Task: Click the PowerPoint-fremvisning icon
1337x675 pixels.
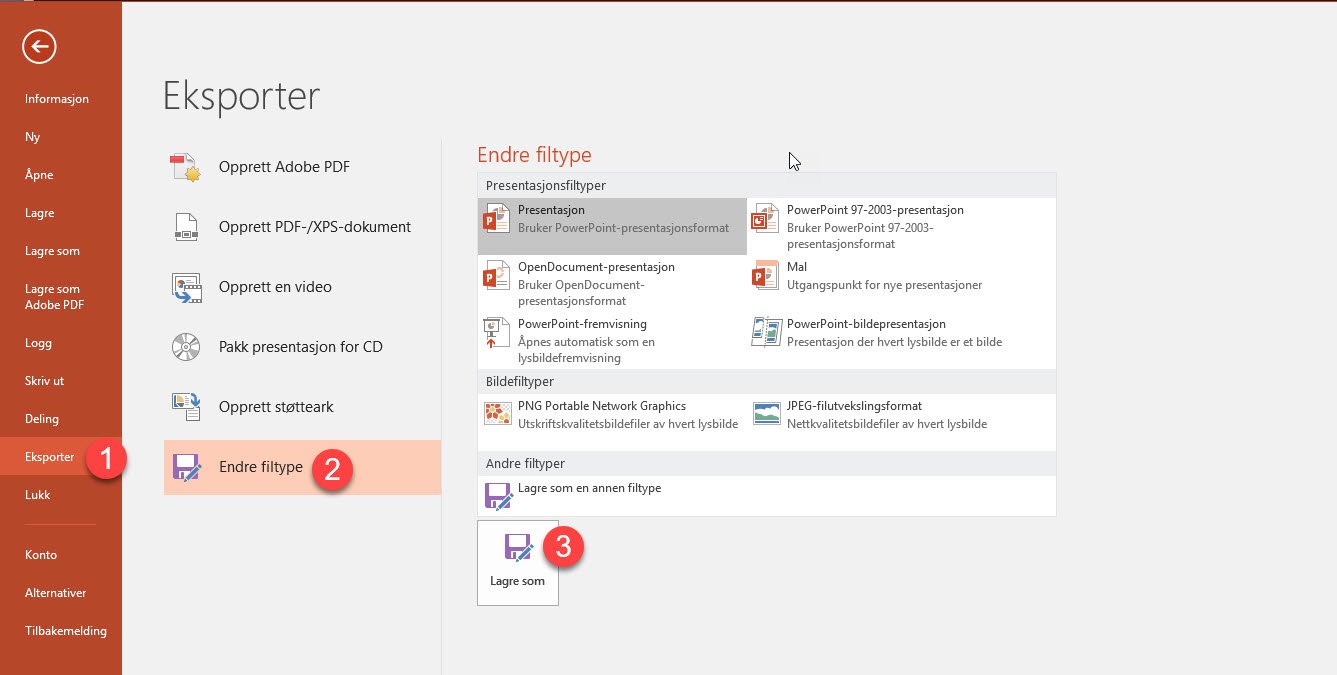Action: point(496,332)
